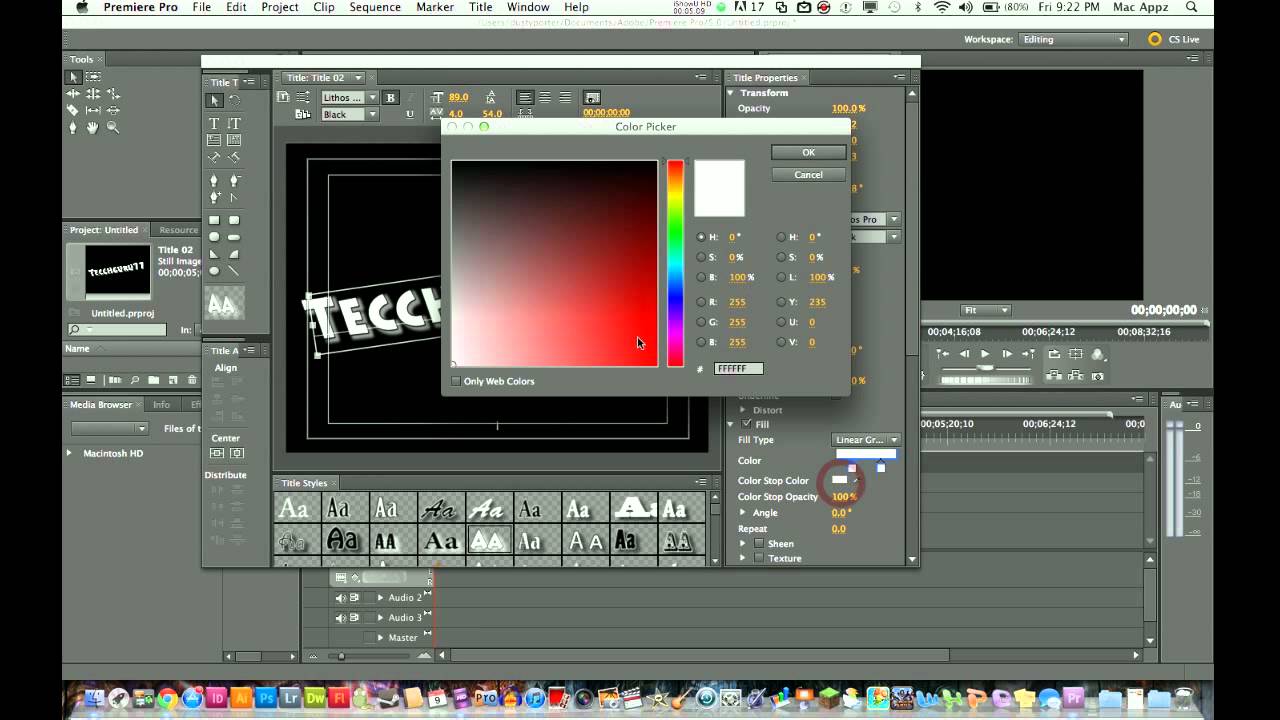Select the Rectangle shape tool
Viewport: 1280px width, 720px height.
point(214,220)
